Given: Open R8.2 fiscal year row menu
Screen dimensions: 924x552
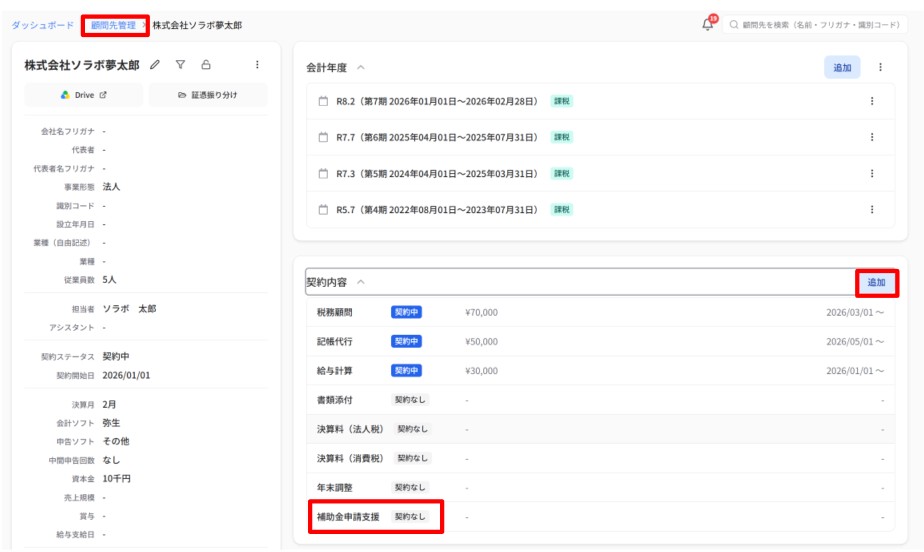Looking at the screenshot, I should (x=872, y=101).
